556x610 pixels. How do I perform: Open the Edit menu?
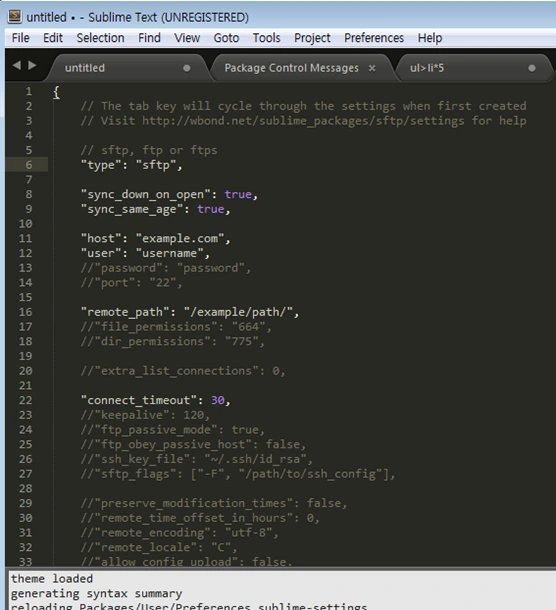[x=53, y=38]
